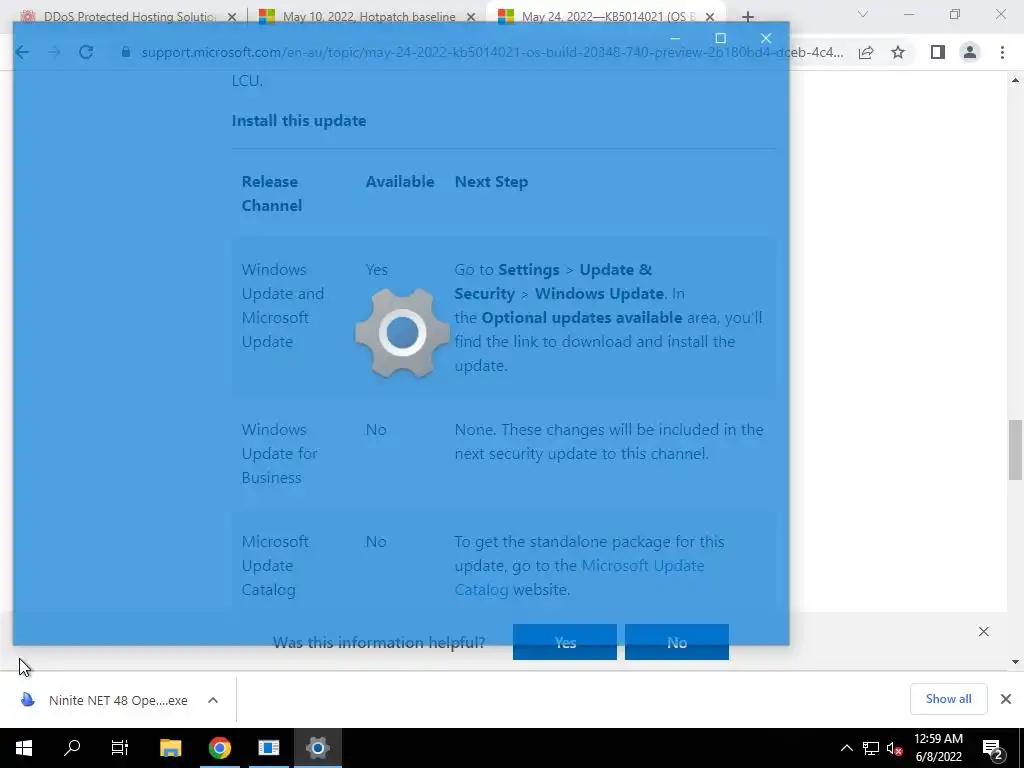Viewport: 1024px width, 768px height.
Task: Switch to Chrome in the taskbar
Action: pos(219,748)
